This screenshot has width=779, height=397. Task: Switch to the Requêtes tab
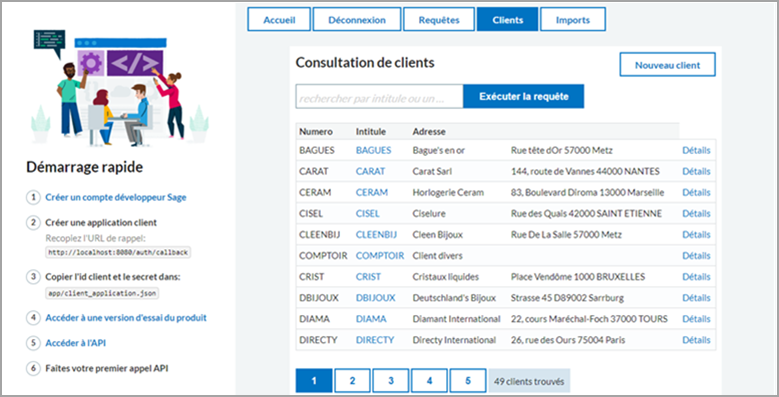coord(439,19)
